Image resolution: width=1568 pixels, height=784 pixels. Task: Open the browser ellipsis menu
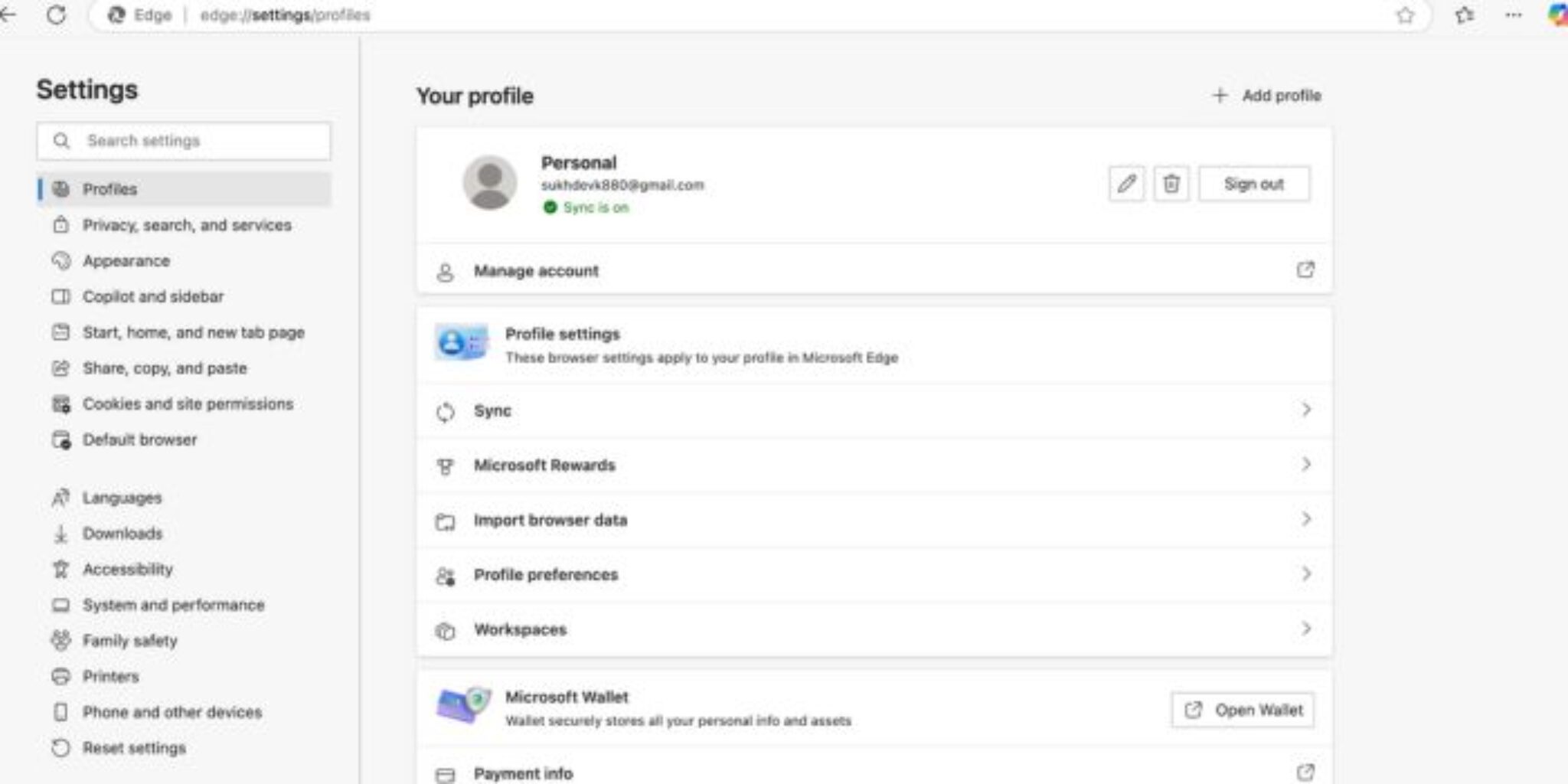coord(1513,15)
